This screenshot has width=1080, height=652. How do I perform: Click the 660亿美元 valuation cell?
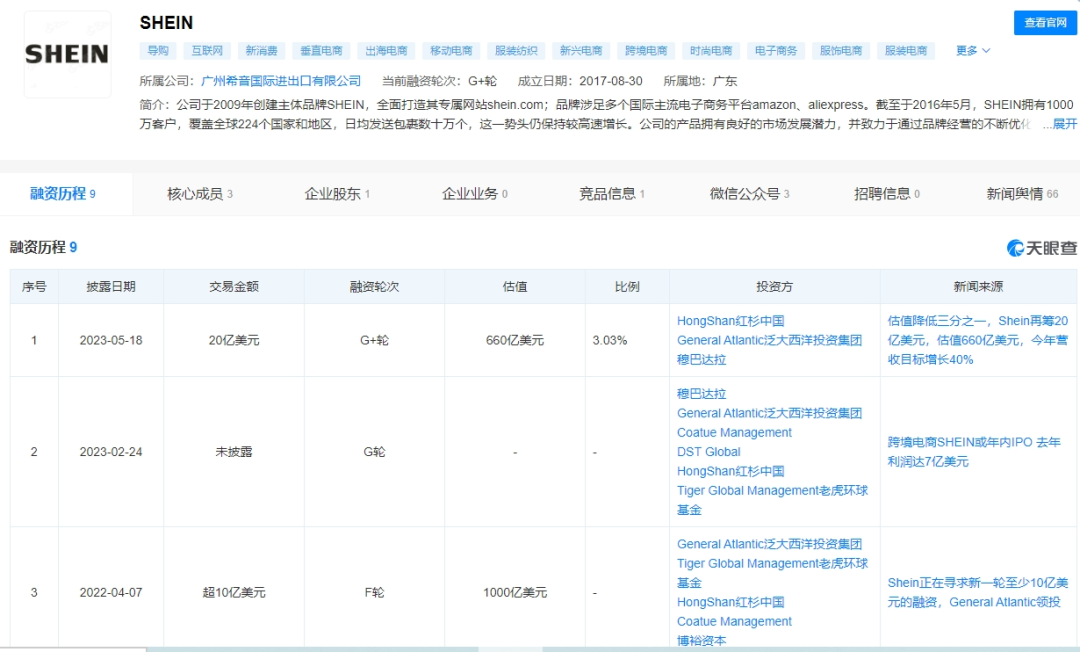515,340
